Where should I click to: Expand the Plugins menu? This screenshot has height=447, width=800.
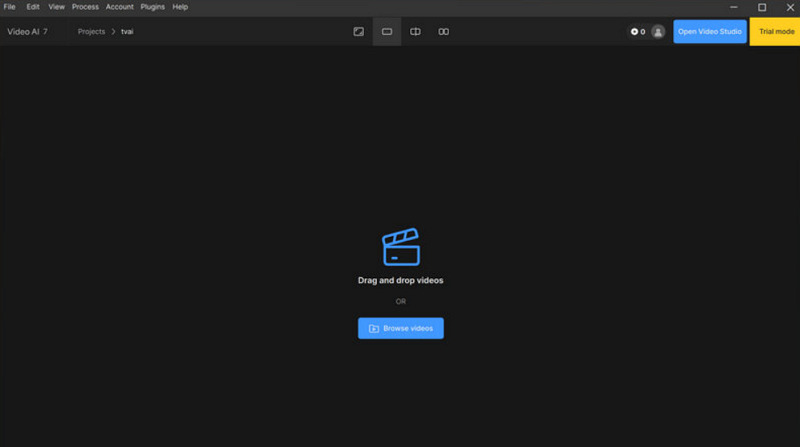(x=152, y=7)
